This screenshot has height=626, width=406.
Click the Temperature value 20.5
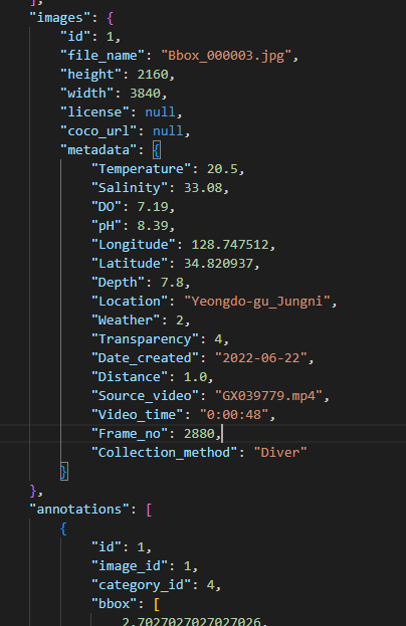pyautogui.click(x=222, y=169)
